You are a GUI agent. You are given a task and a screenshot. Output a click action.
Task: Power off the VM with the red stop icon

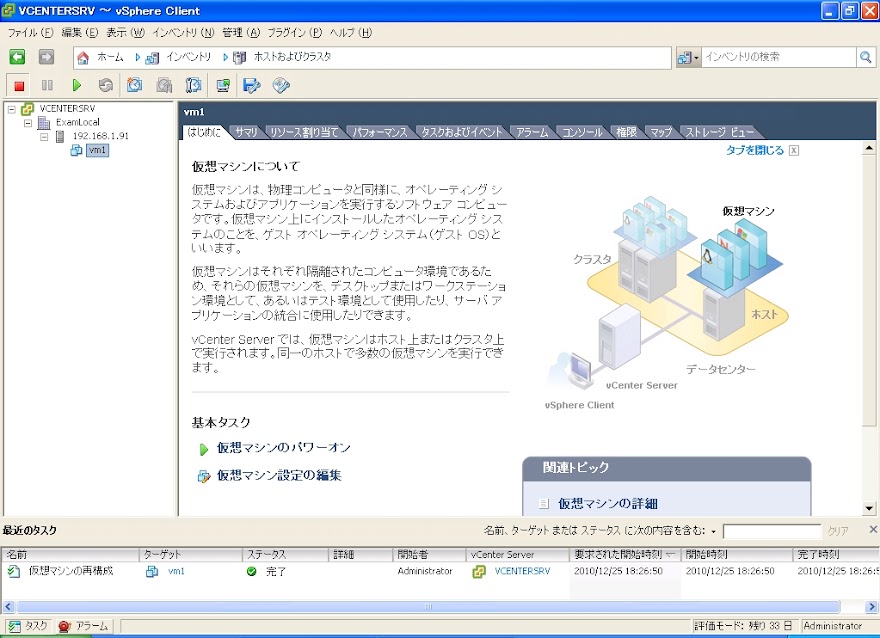(x=19, y=85)
